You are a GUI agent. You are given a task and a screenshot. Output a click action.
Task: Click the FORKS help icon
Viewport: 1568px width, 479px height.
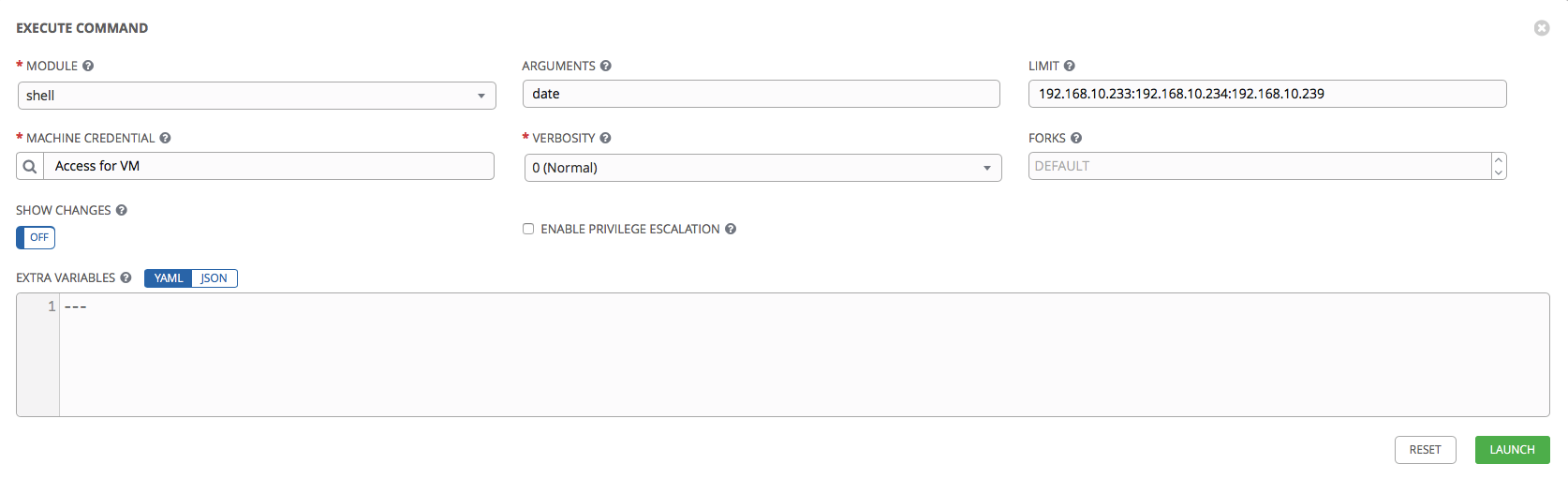(x=1076, y=138)
